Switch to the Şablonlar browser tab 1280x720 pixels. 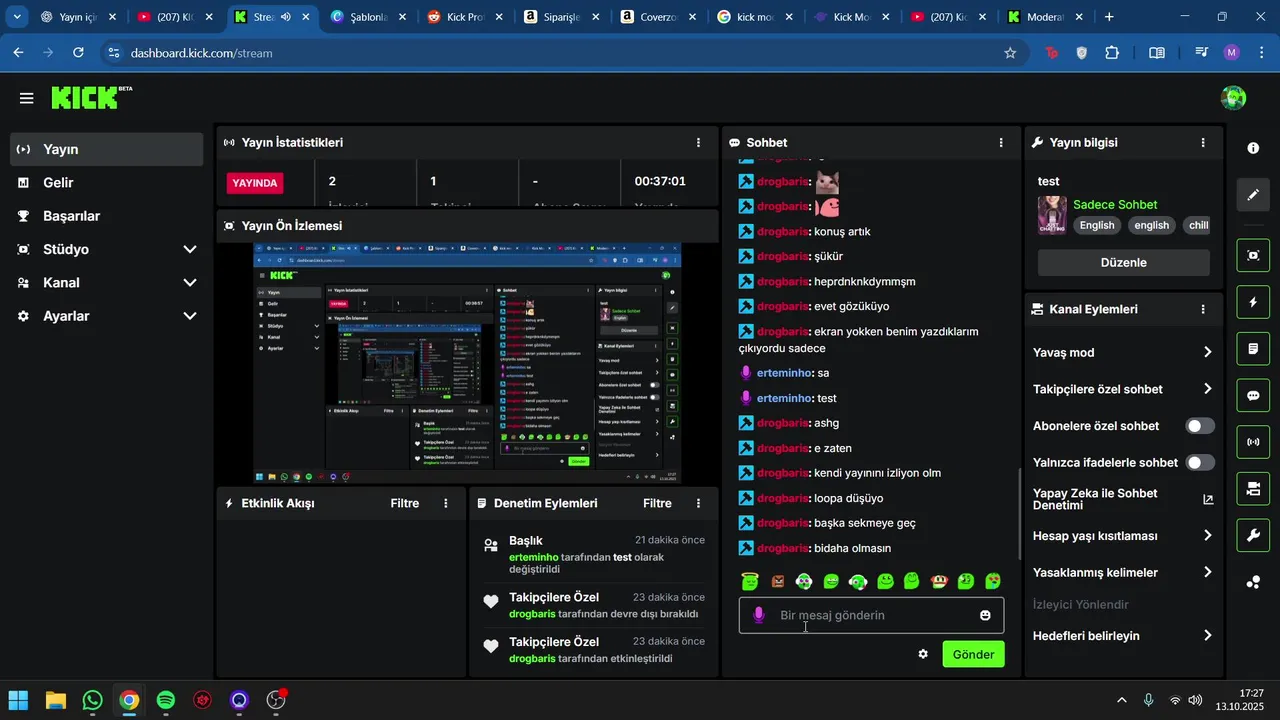367,17
